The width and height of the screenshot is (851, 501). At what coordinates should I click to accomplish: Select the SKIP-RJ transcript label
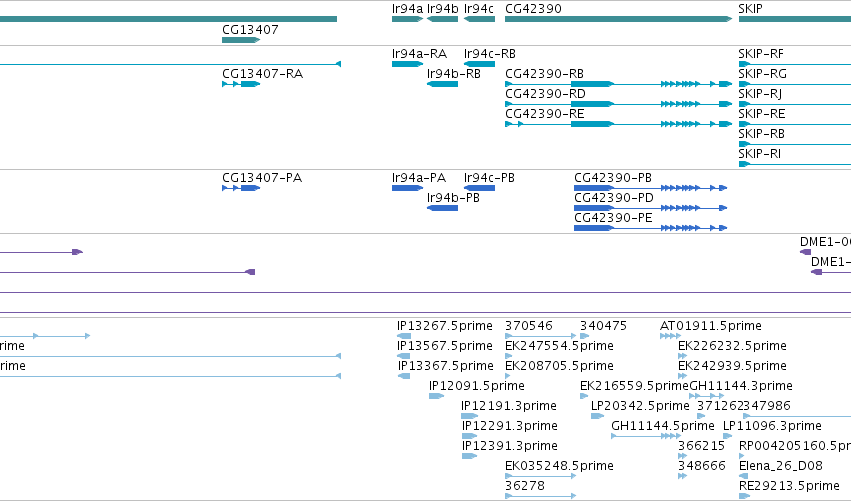760,94
